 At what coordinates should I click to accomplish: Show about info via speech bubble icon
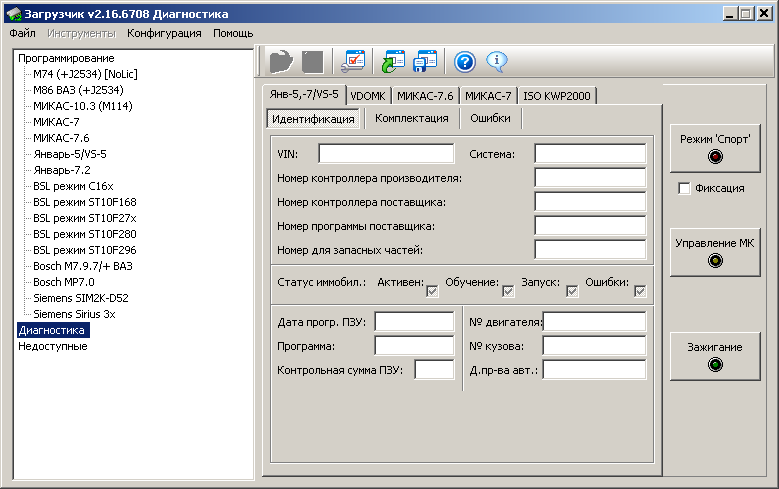[x=497, y=62]
